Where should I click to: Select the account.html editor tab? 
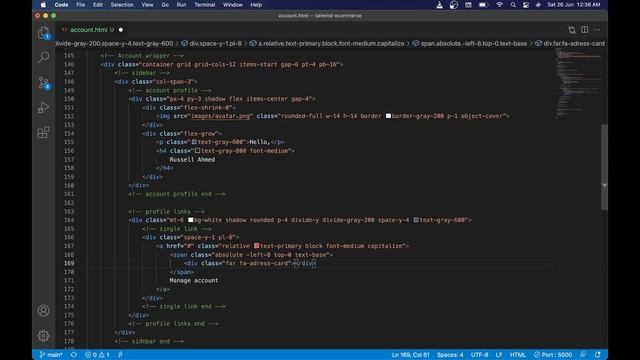pos(89,30)
